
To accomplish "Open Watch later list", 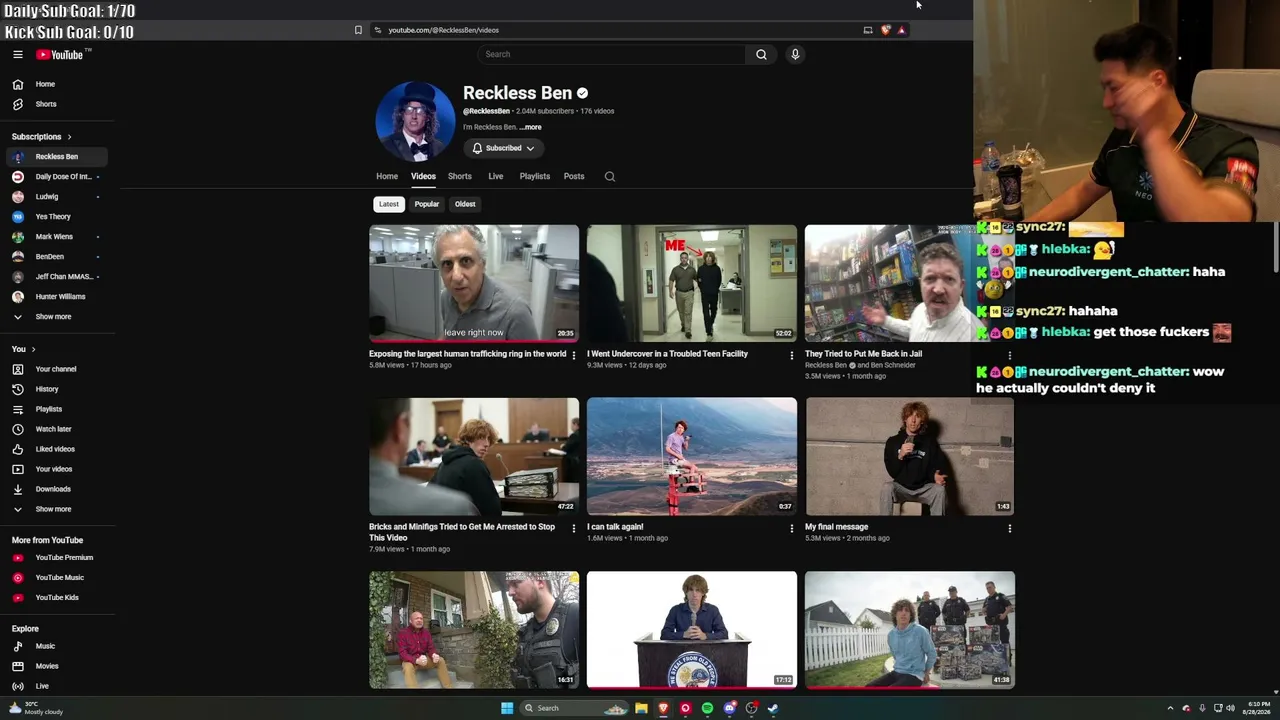I will (x=56, y=429).
